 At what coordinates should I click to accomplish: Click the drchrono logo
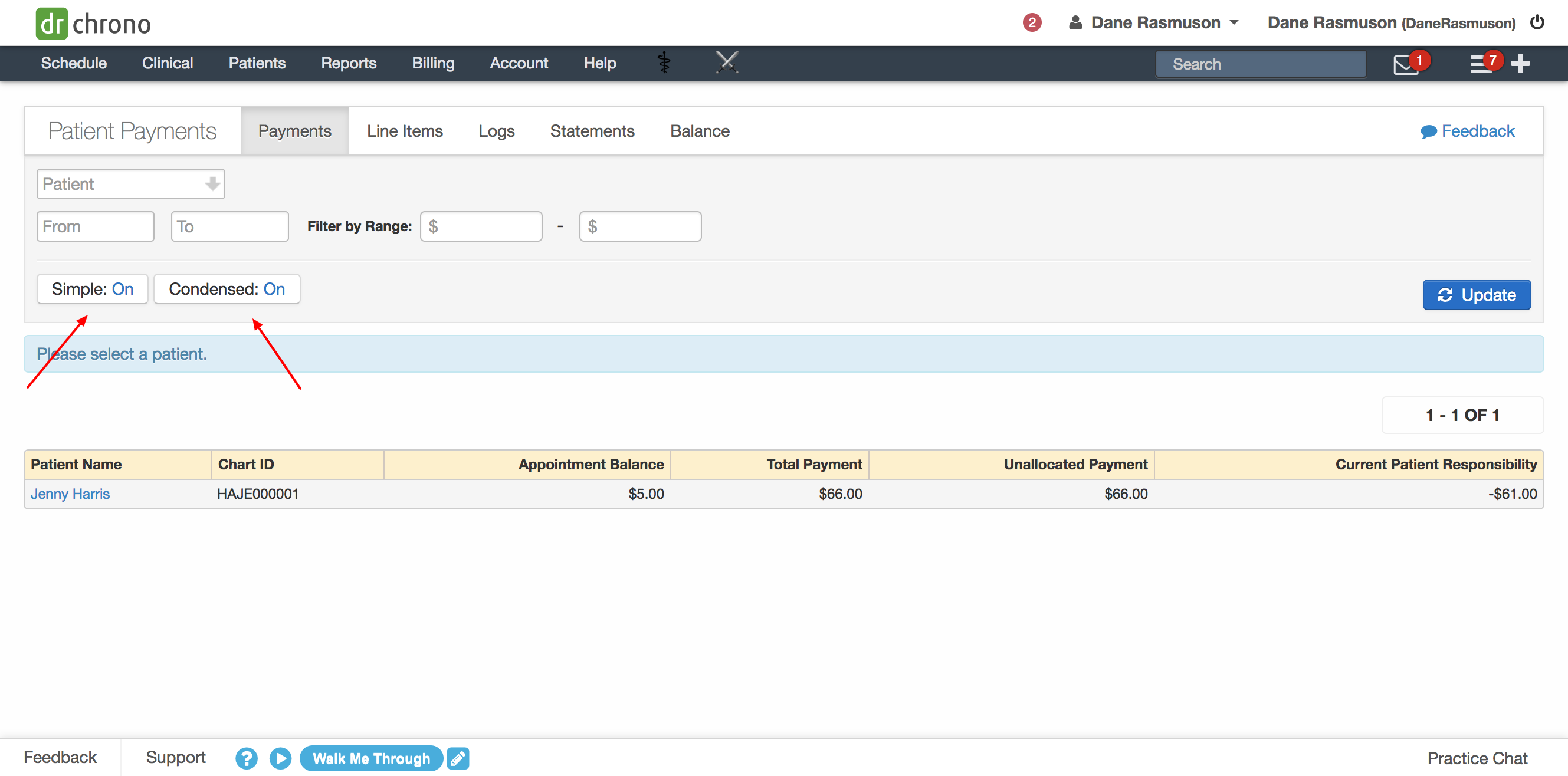[x=93, y=24]
